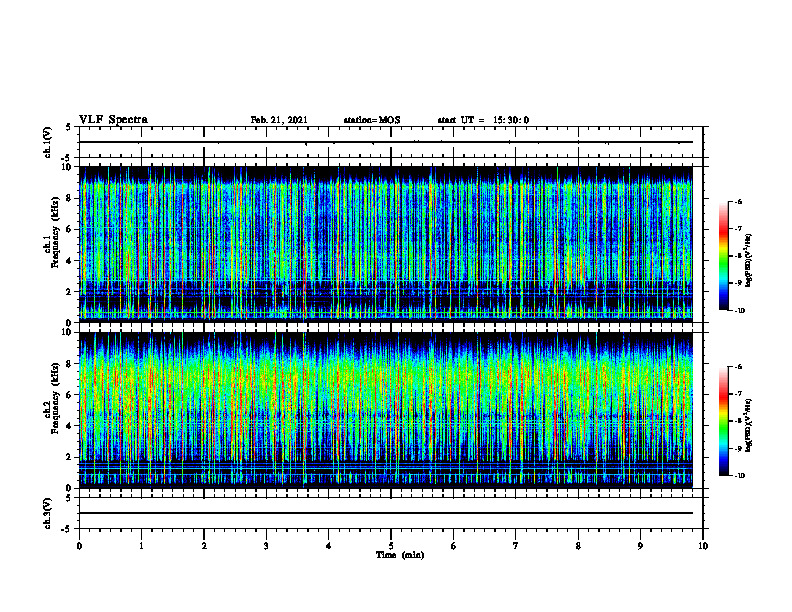Viewport: 792px width, 612px height.
Task: Click time axis tick label "8"
Action: pos(578,546)
